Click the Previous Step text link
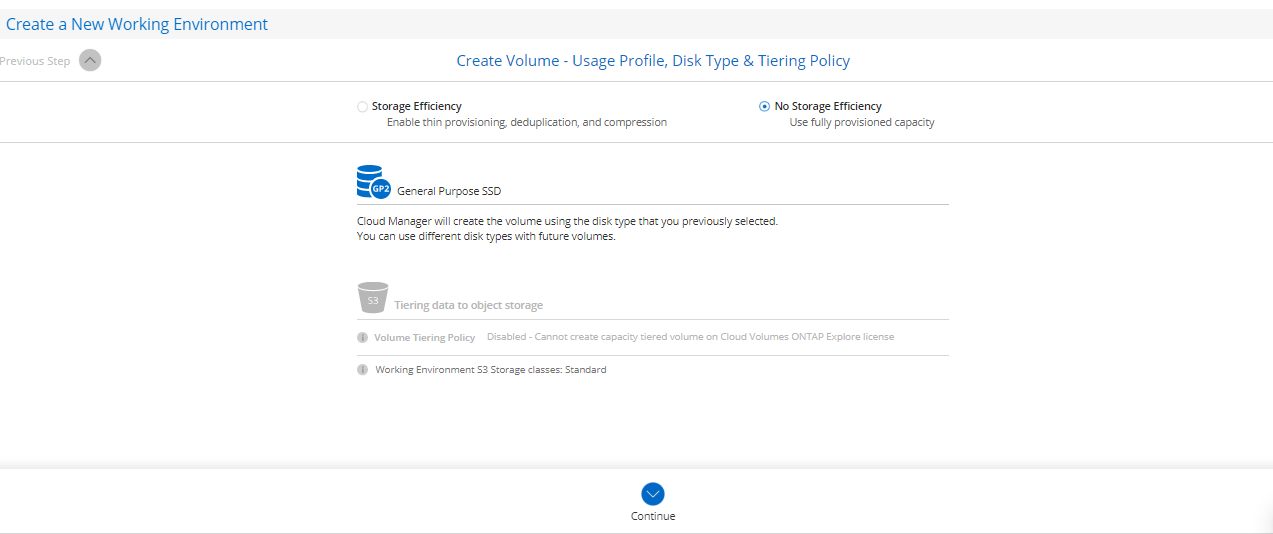This screenshot has width=1273, height=534. 35,61
